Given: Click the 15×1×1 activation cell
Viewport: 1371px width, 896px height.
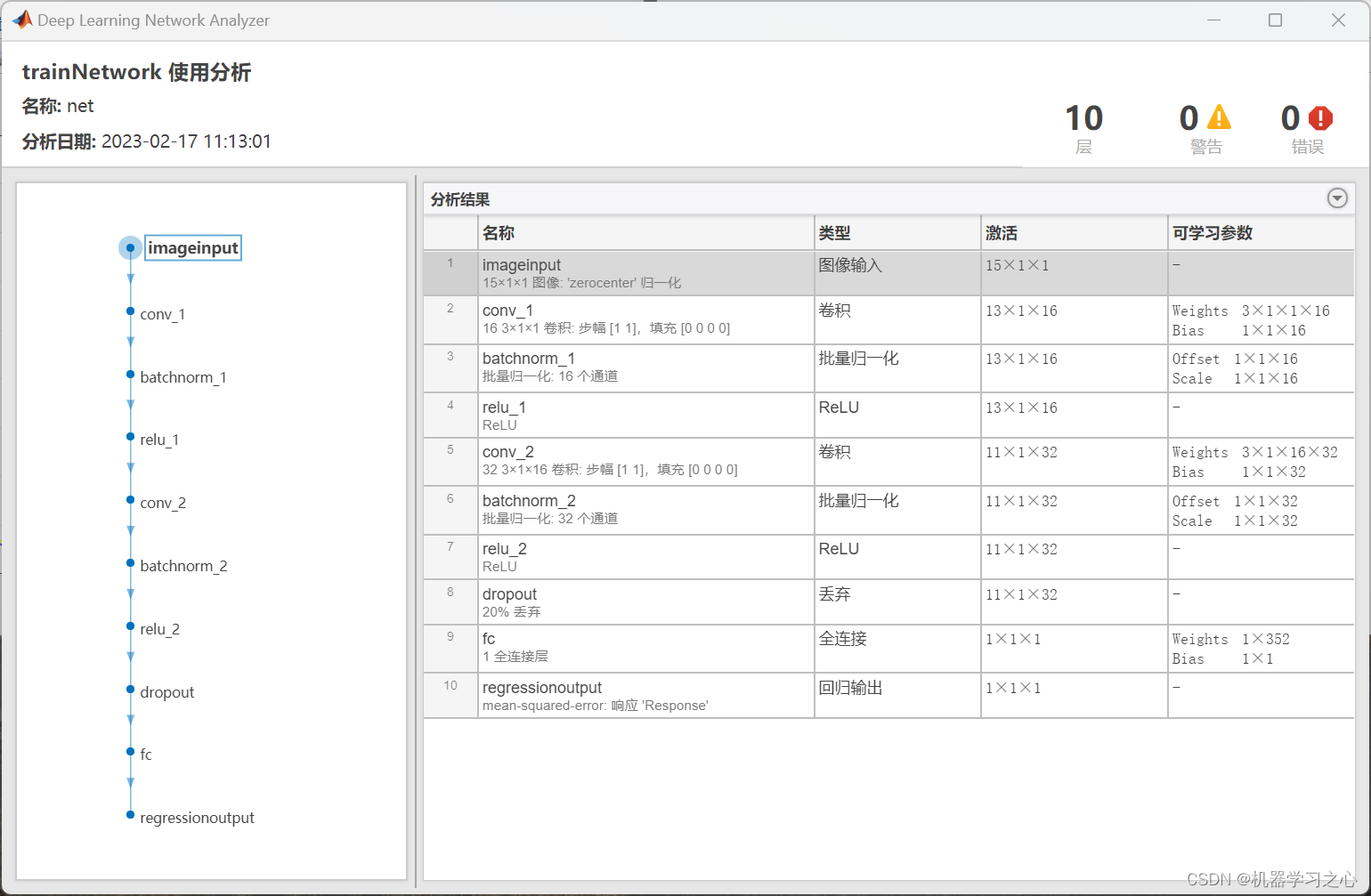Looking at the screenshot, I should click(1075, 273).
